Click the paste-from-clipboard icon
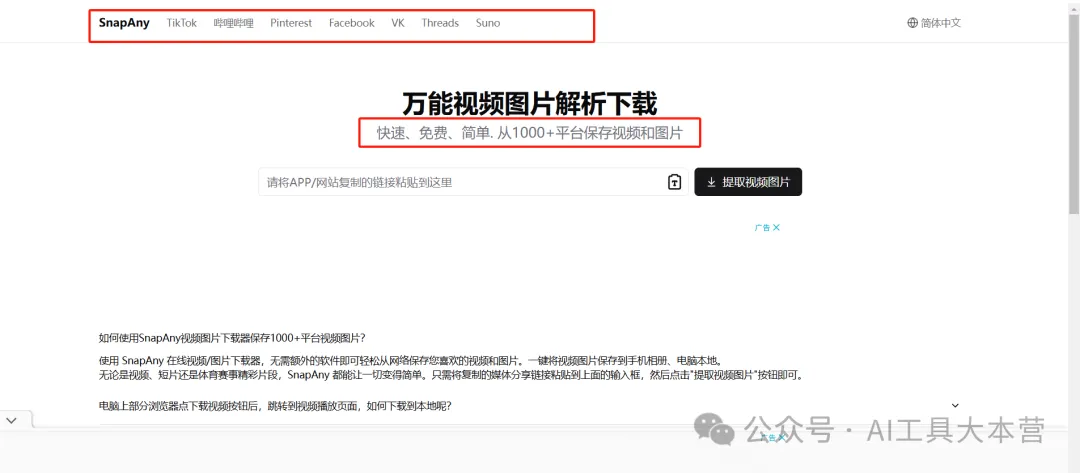This screenshot has height=473, width=1080. tap(674, 182)
